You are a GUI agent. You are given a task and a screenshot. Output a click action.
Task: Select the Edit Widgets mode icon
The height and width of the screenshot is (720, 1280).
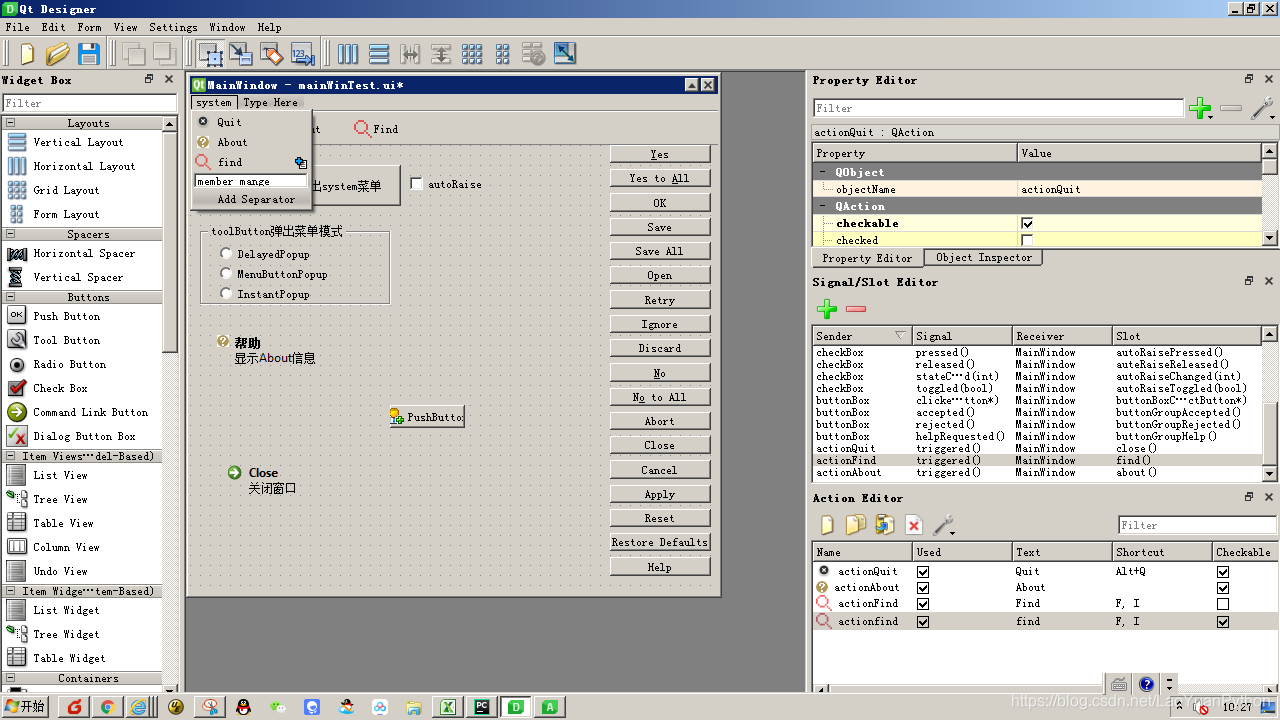click(211, 54)
